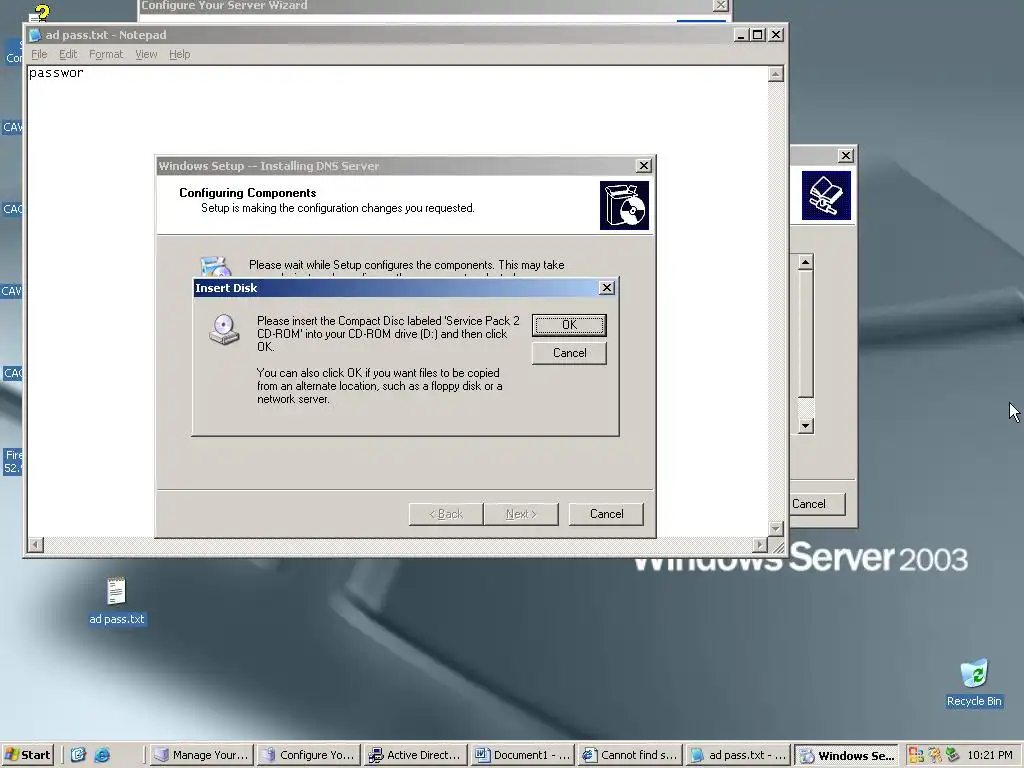The width and height of the screenshot is (1024, 768).
Task: Close the background wizard dialog on the right
Action: tap(846, 155)
